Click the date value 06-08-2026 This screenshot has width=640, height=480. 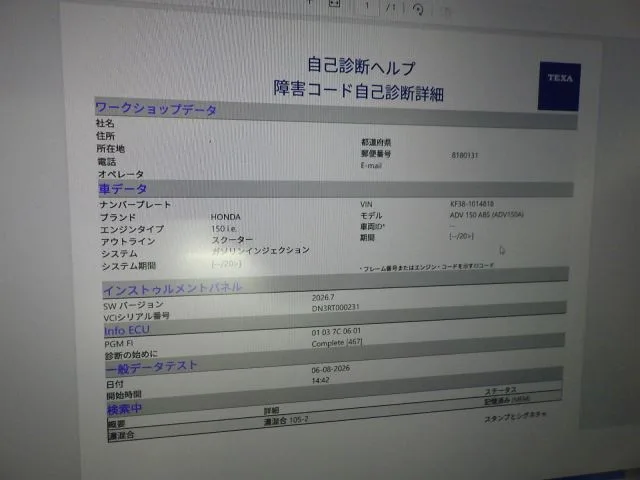click(x=331, y=369)
